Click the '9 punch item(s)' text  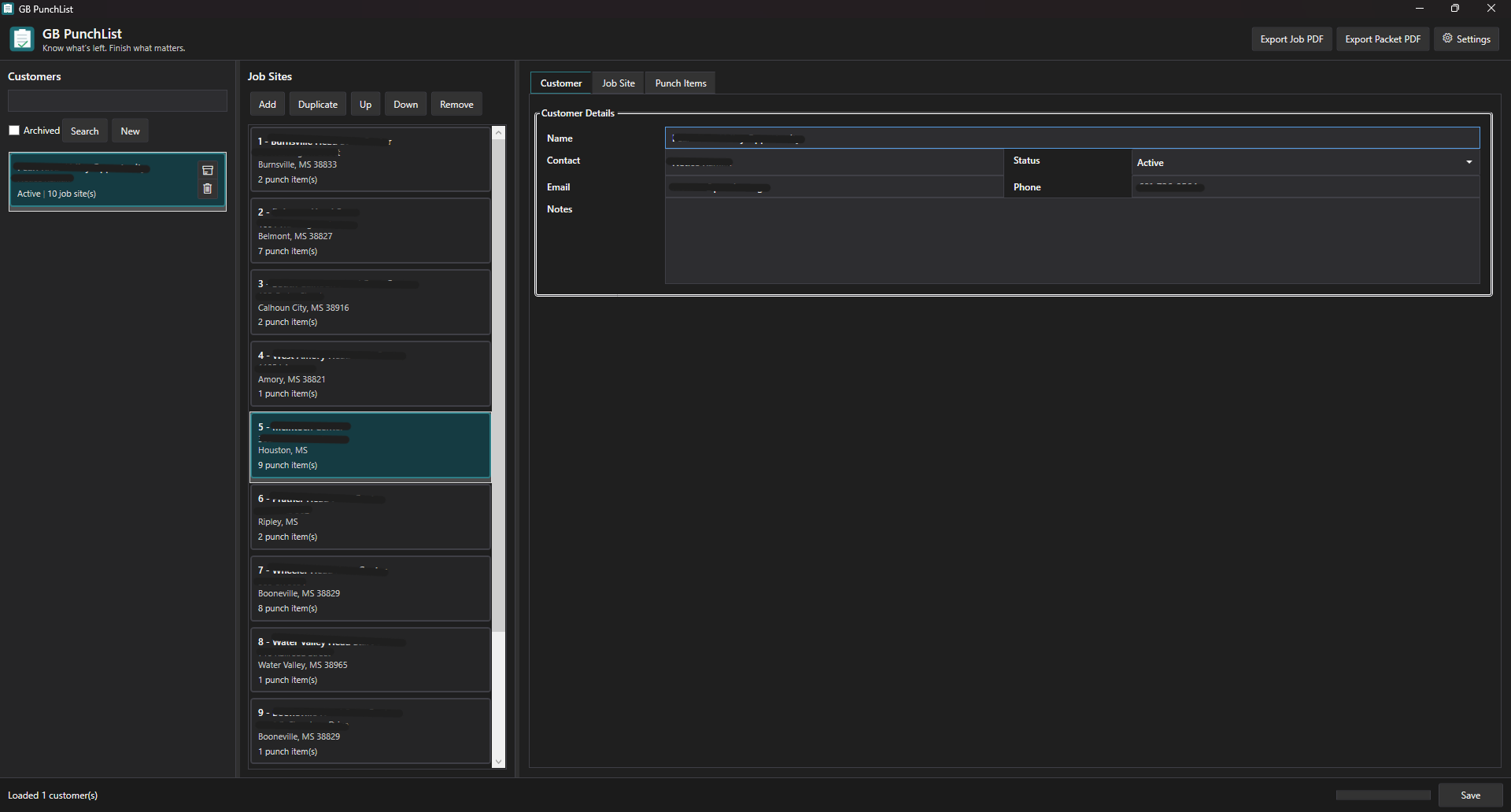tap(288, 466)
